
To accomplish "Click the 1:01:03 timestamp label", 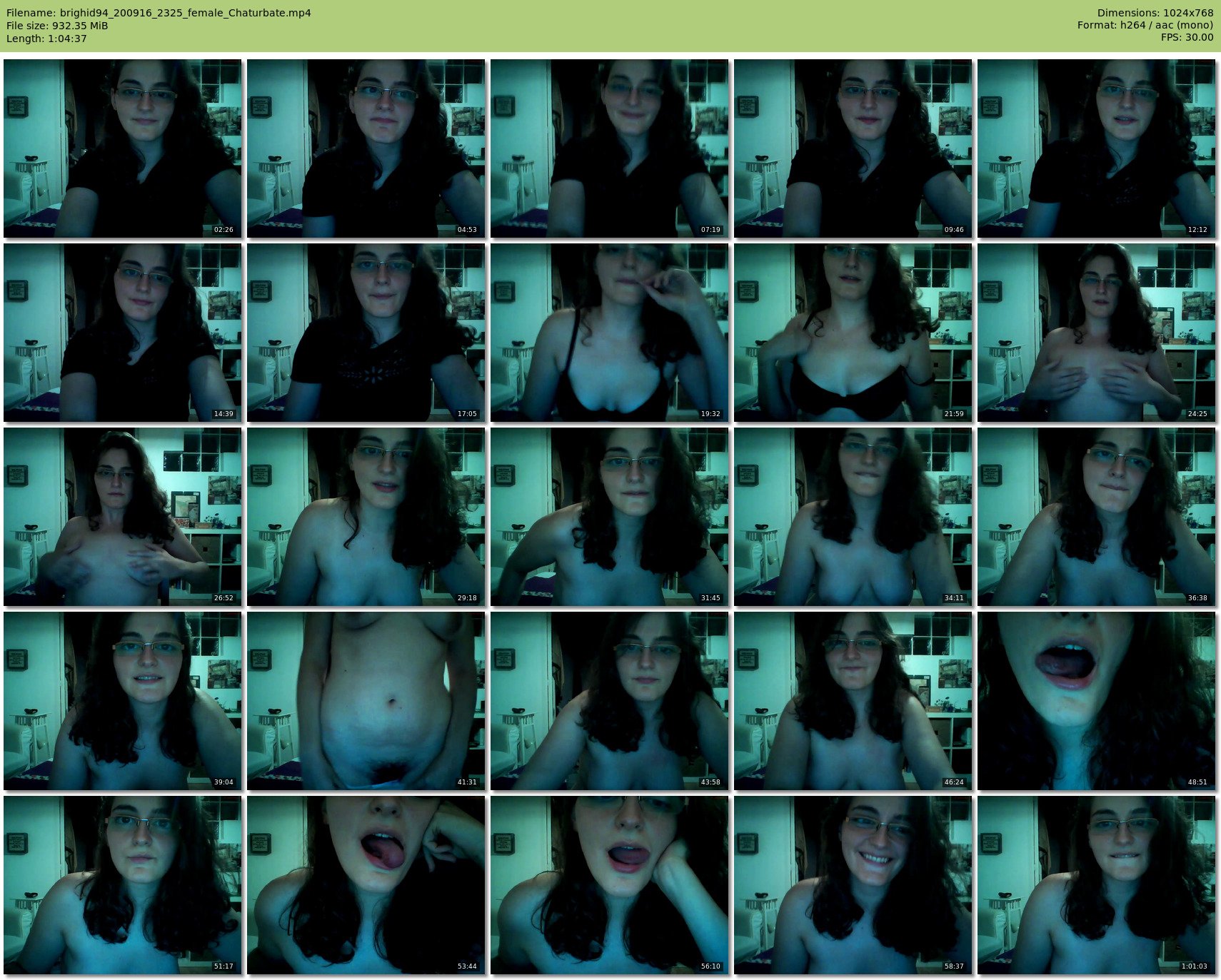I will click(x=1194, y=966).
